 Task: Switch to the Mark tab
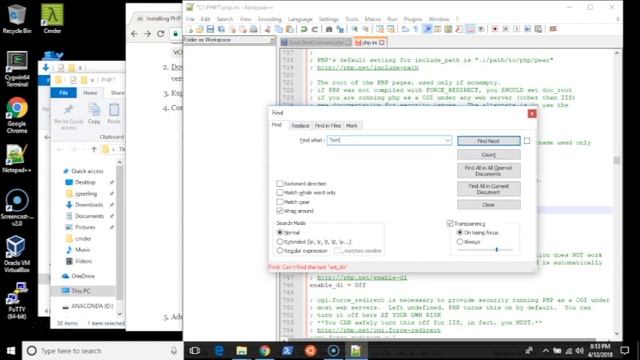tap(352, 126)
